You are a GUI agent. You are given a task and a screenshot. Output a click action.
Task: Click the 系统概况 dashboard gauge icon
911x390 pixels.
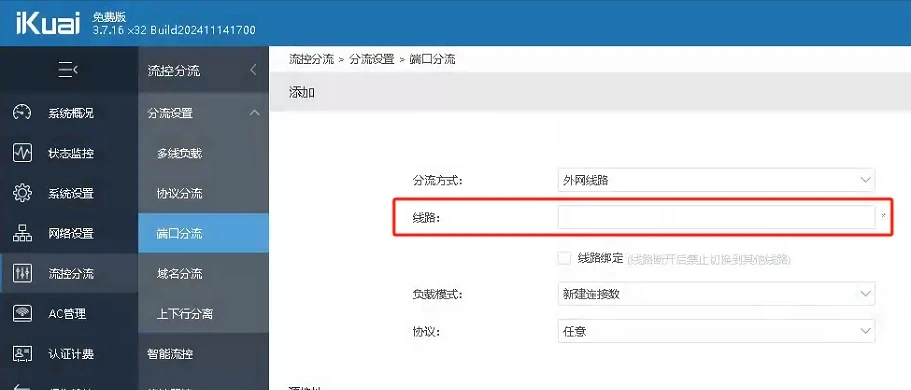point(22,113)
